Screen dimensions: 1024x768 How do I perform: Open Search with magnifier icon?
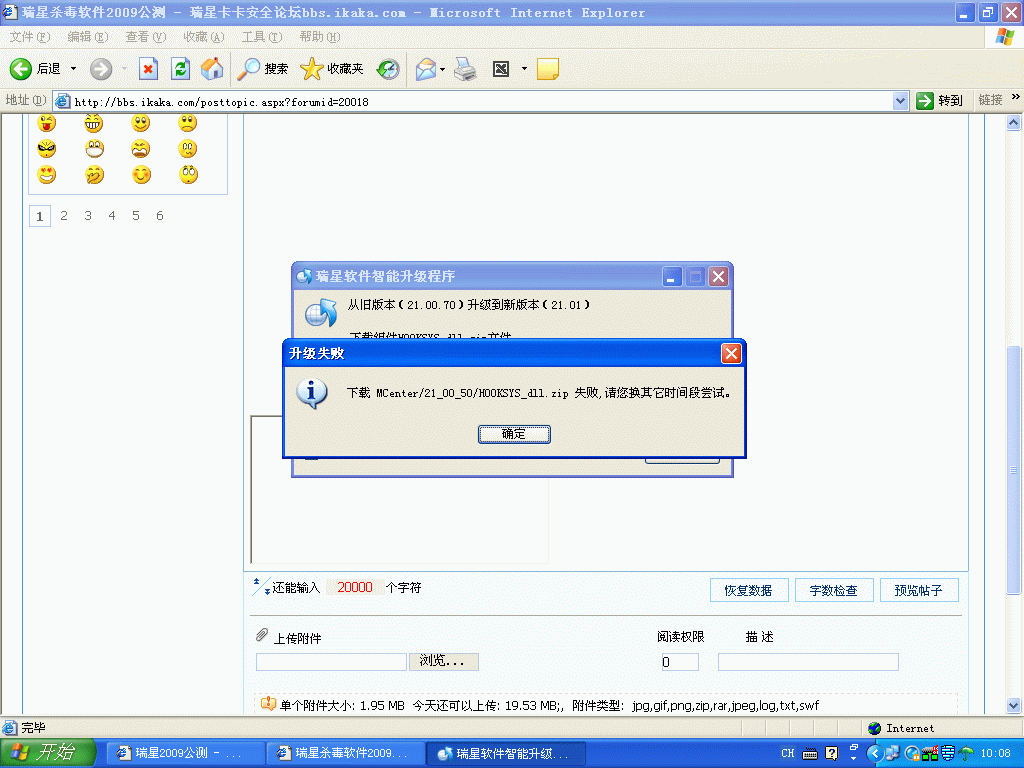[x=248, y=69]
